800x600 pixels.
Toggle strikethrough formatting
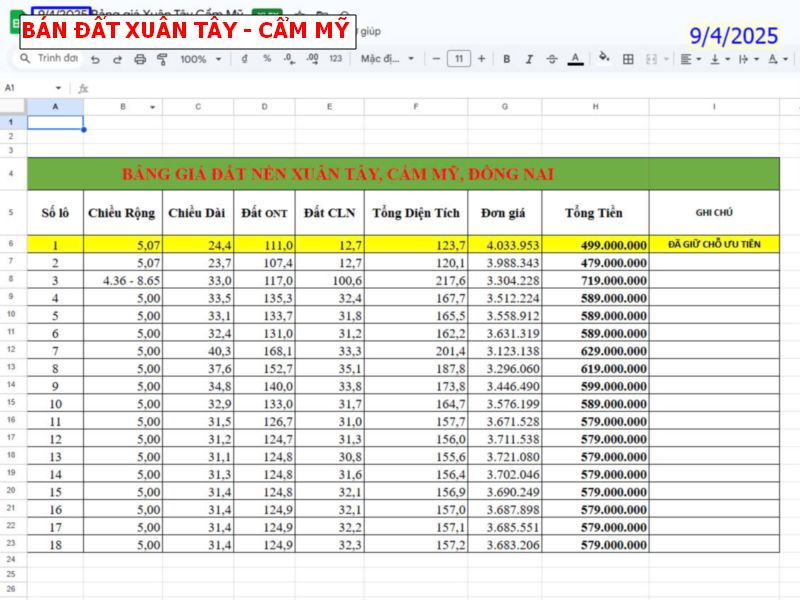point(552,59)
